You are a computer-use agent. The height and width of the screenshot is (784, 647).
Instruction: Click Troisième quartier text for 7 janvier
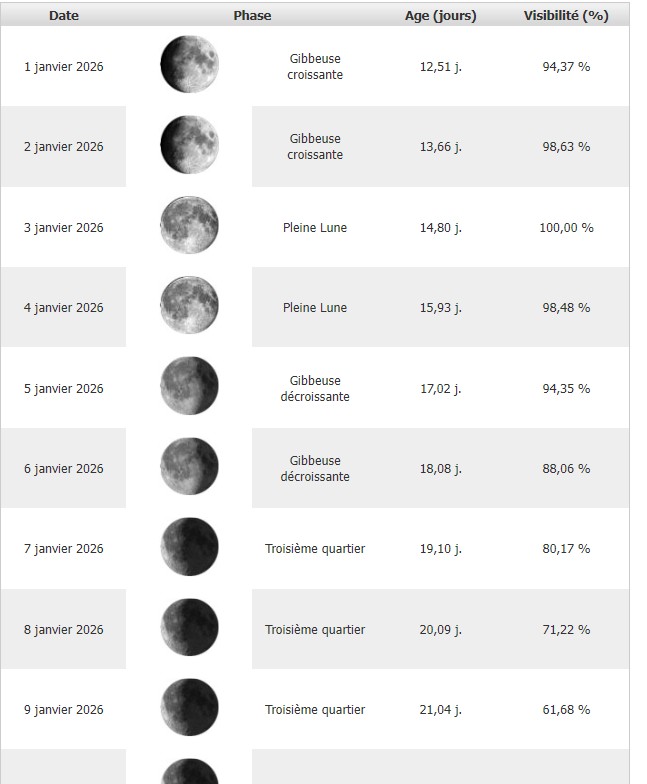click(315, 549)
